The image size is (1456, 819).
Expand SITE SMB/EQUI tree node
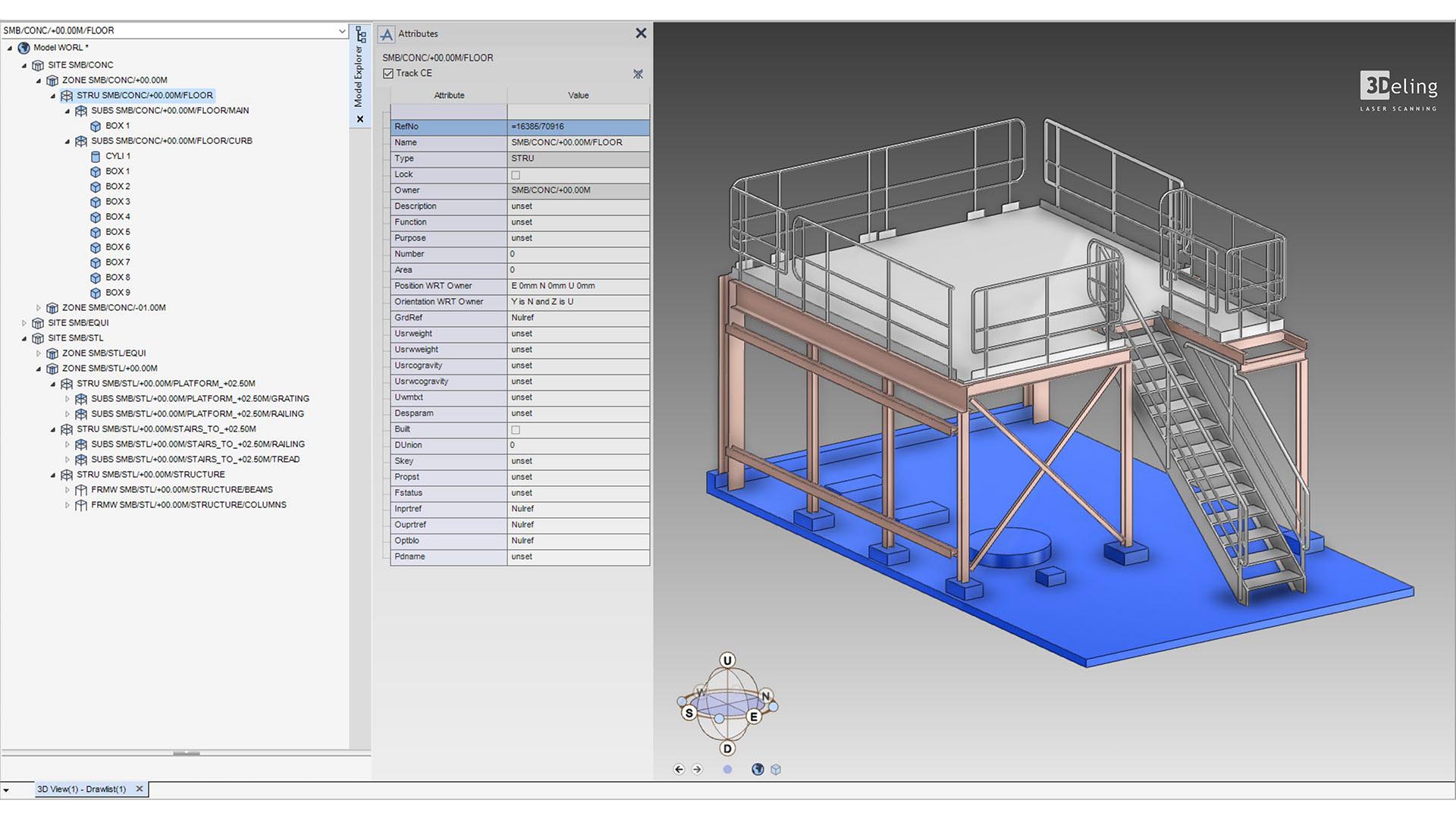pos(24,323)
